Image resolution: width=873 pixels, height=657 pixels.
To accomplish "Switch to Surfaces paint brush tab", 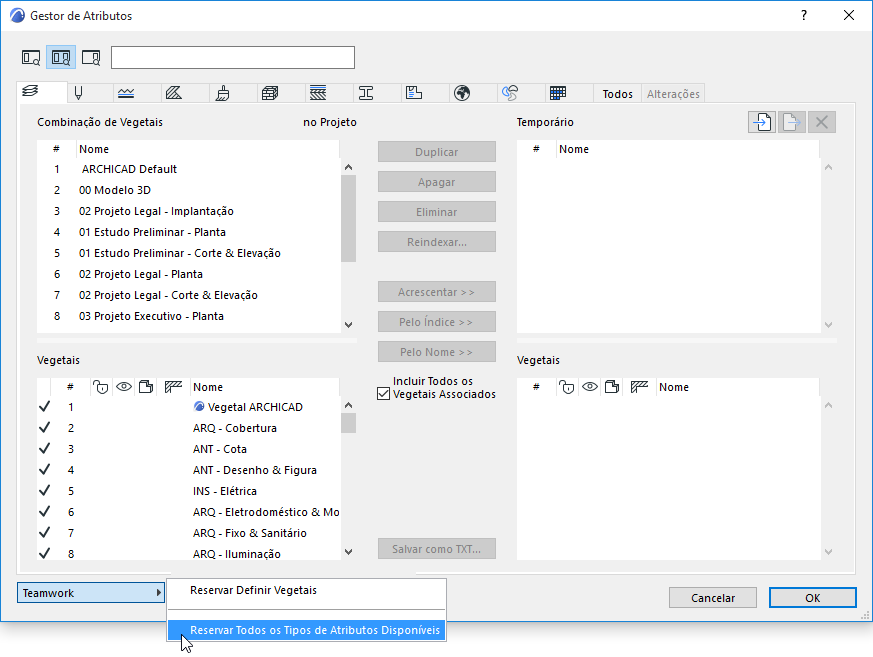I will [x=223, y=93].
